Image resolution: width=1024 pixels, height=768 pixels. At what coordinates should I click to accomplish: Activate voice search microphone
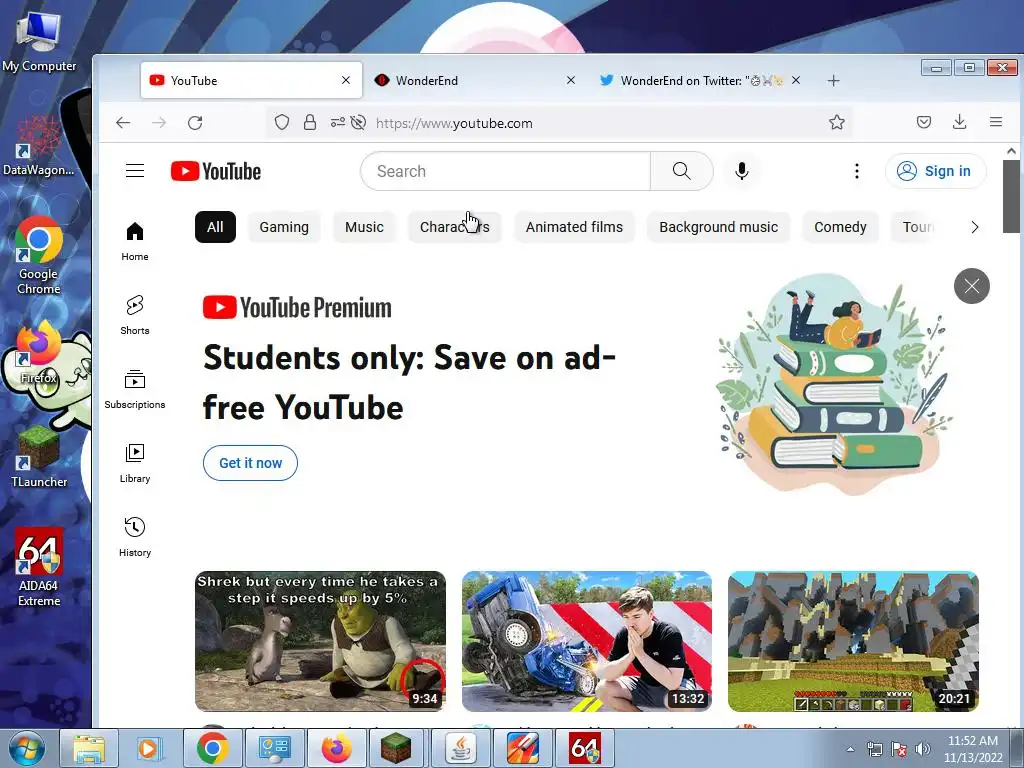coord(741,171)
